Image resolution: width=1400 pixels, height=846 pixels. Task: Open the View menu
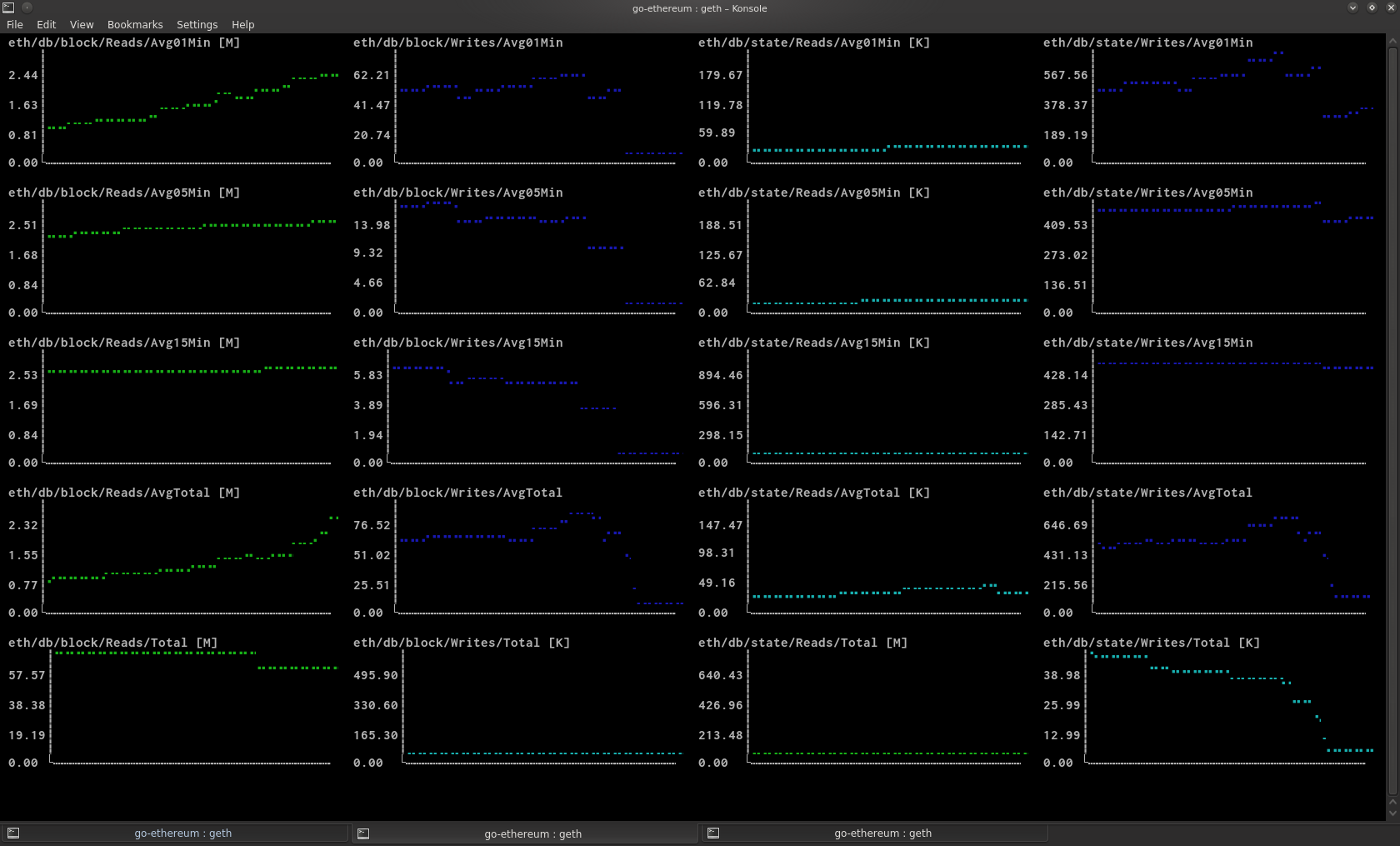pyautogui.click(x=82, y=25)
